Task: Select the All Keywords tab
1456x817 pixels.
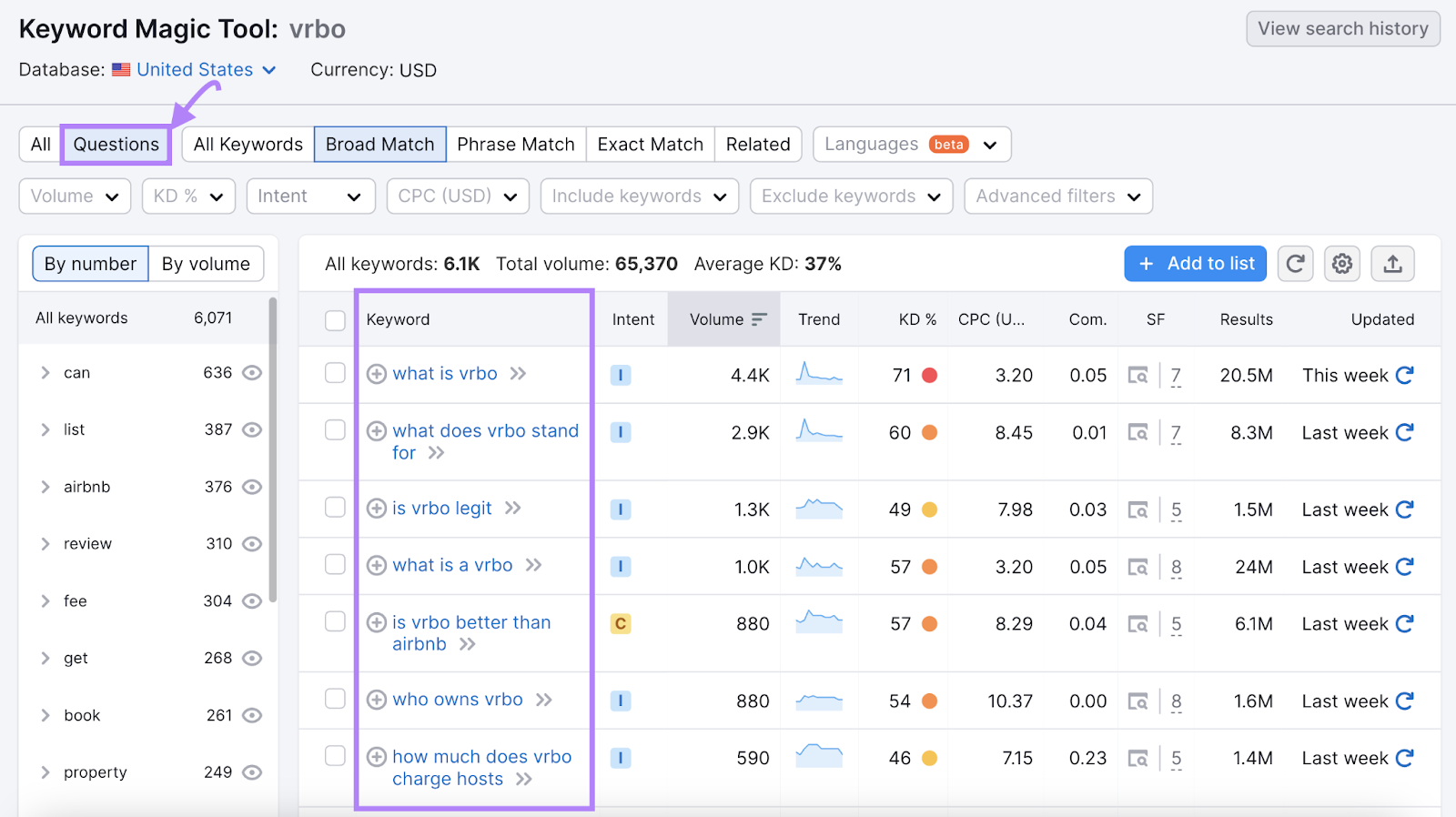Action: 248,145
